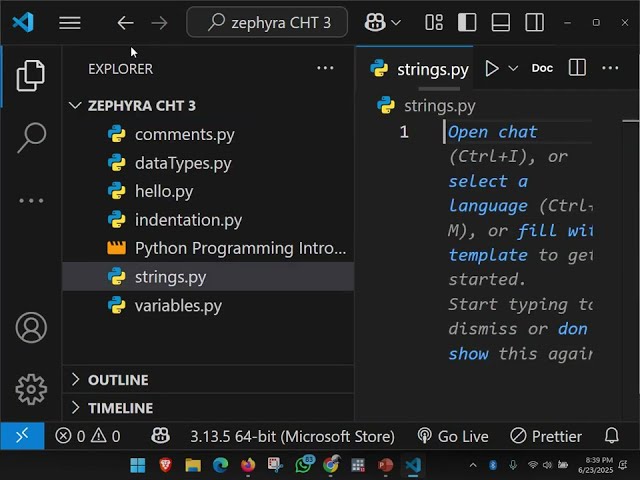The width and height of the screenshot is (640, 480).
Task: Click the select a language link
Action: click(488, 193)
